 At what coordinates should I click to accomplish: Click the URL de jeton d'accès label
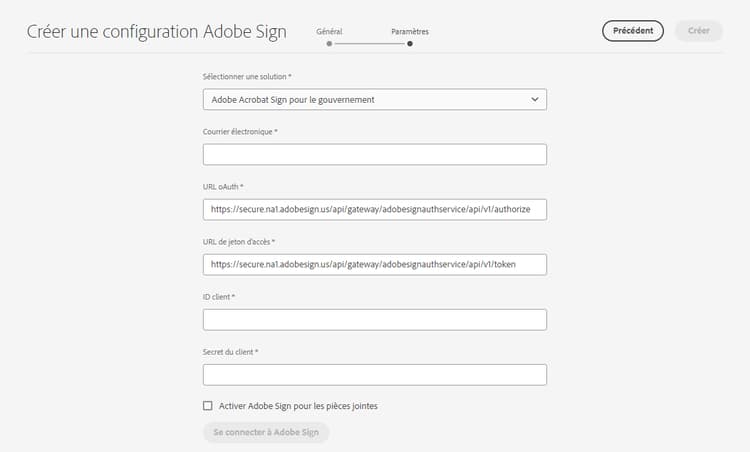(239, 242)
